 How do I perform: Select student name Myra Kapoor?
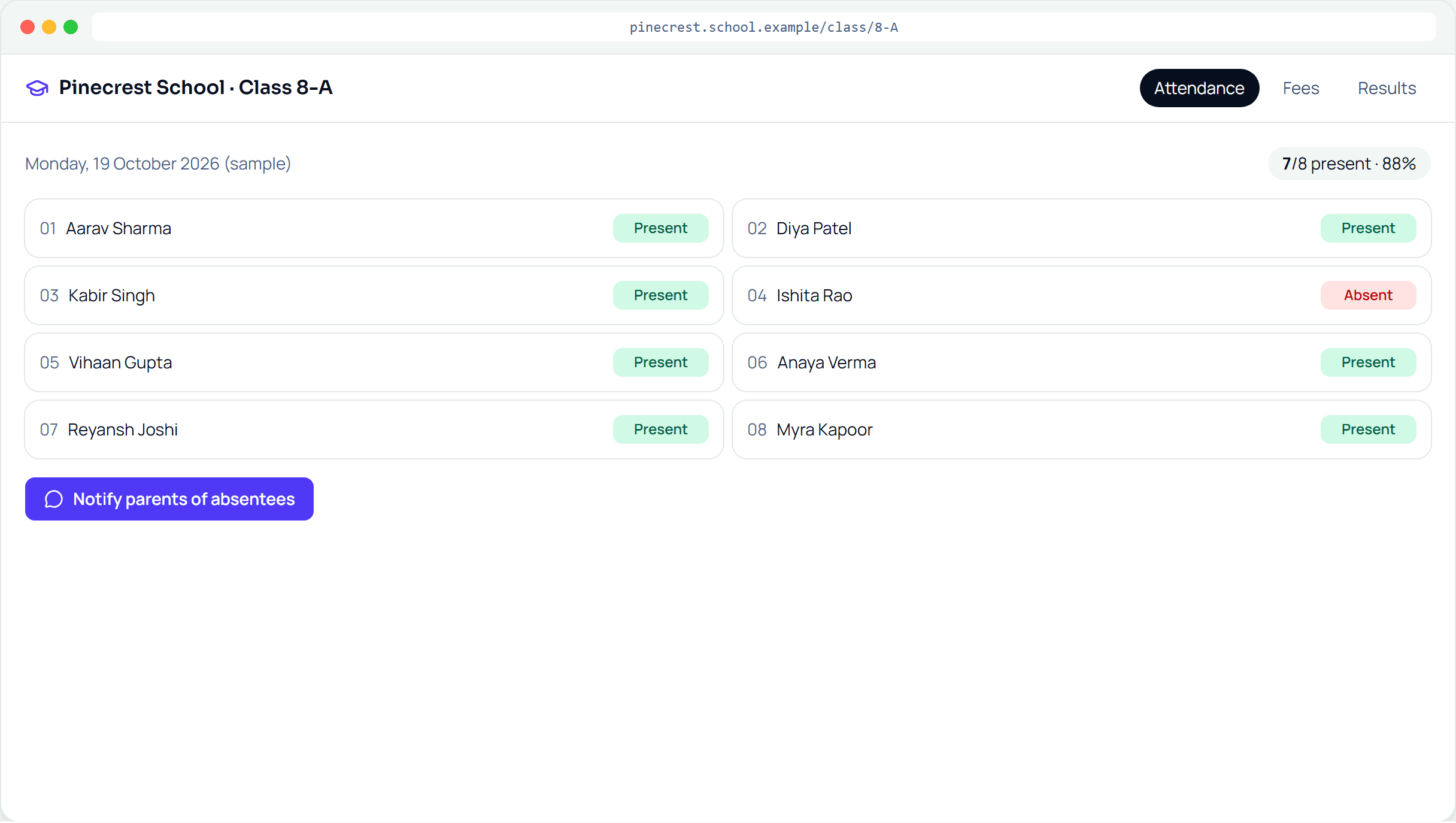coord(824,429)
